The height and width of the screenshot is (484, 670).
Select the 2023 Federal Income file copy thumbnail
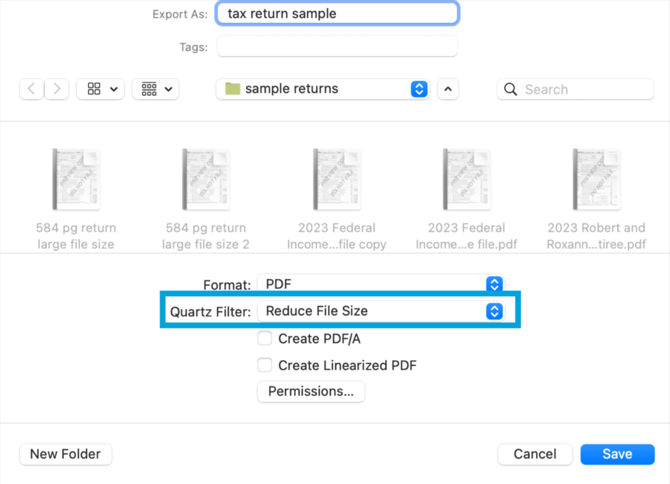pyautogui.click(x=337, y=180)
